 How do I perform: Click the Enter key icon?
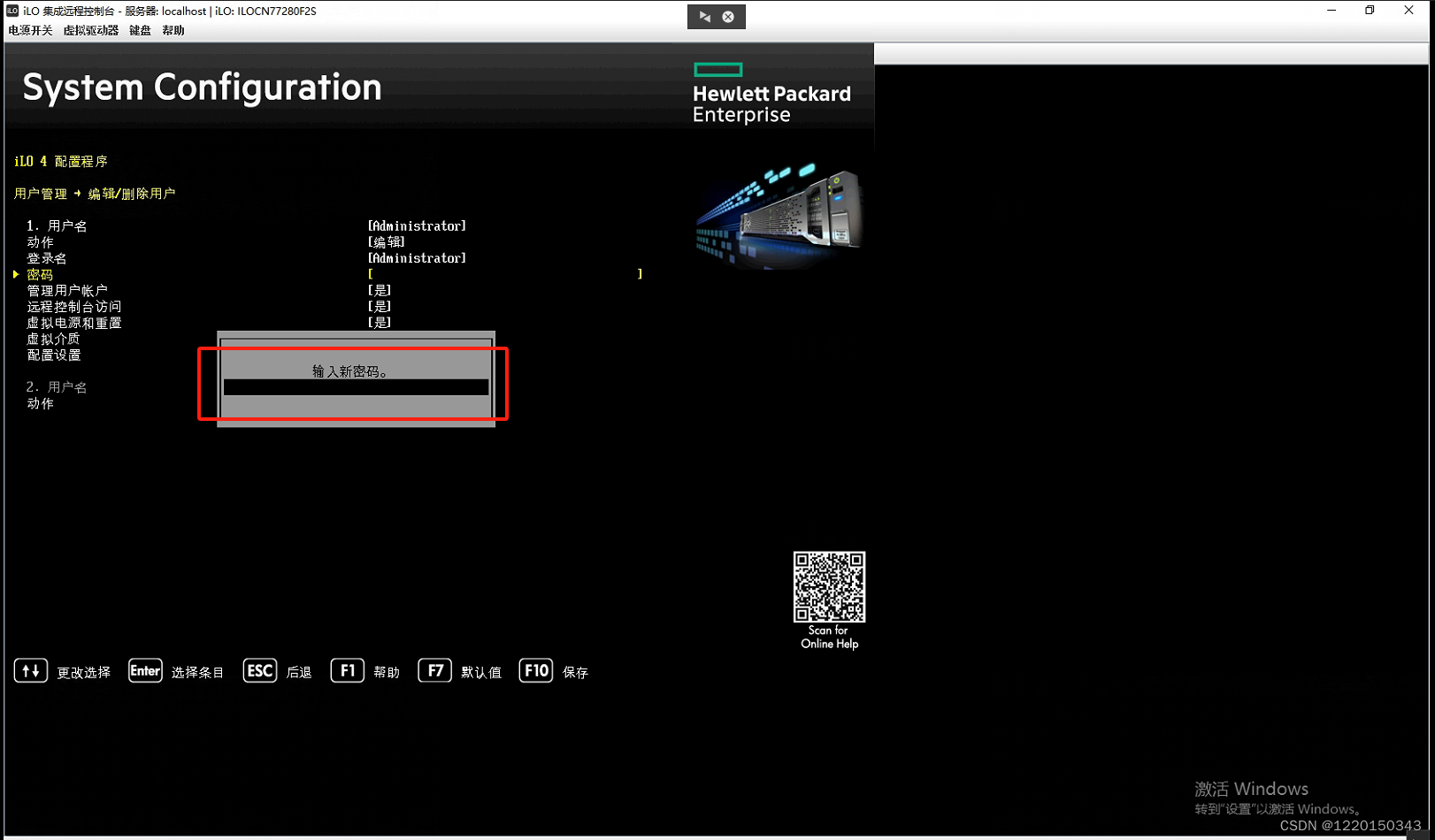pyautogui.click(x=145, y=671)
